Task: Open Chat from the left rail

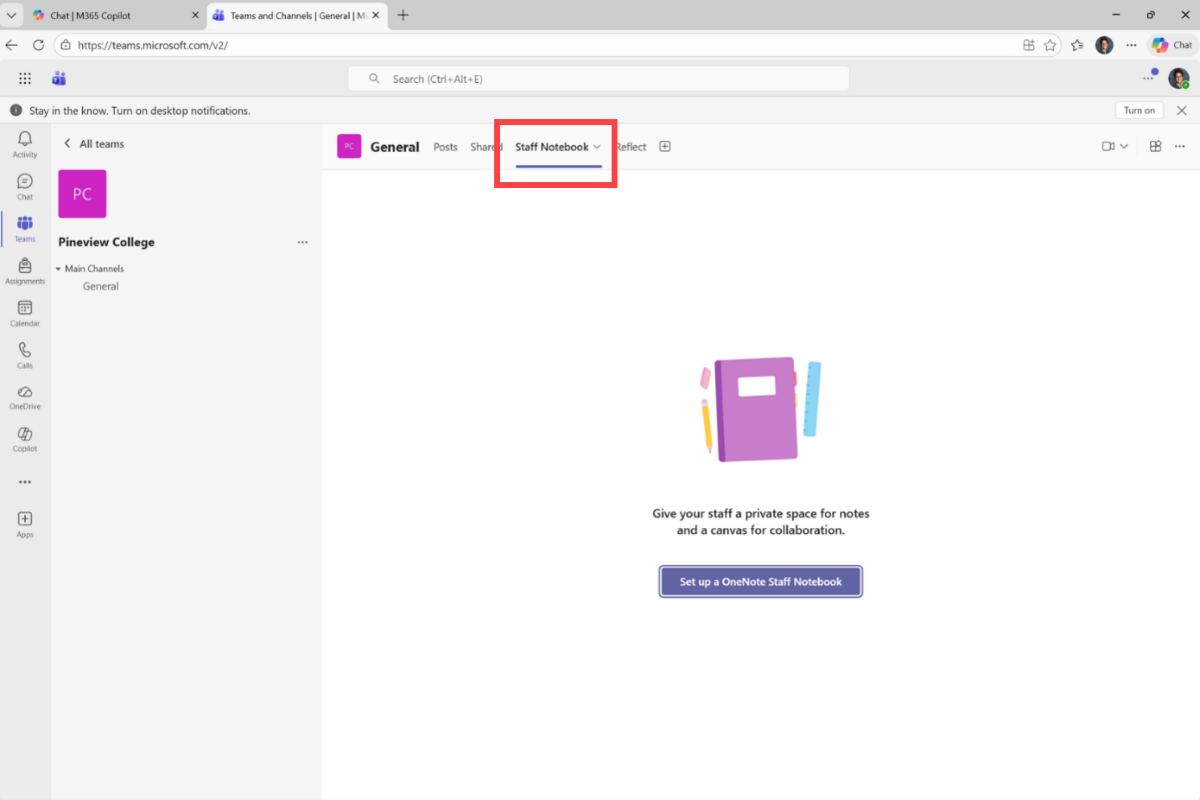Action: tap(25, 187)
